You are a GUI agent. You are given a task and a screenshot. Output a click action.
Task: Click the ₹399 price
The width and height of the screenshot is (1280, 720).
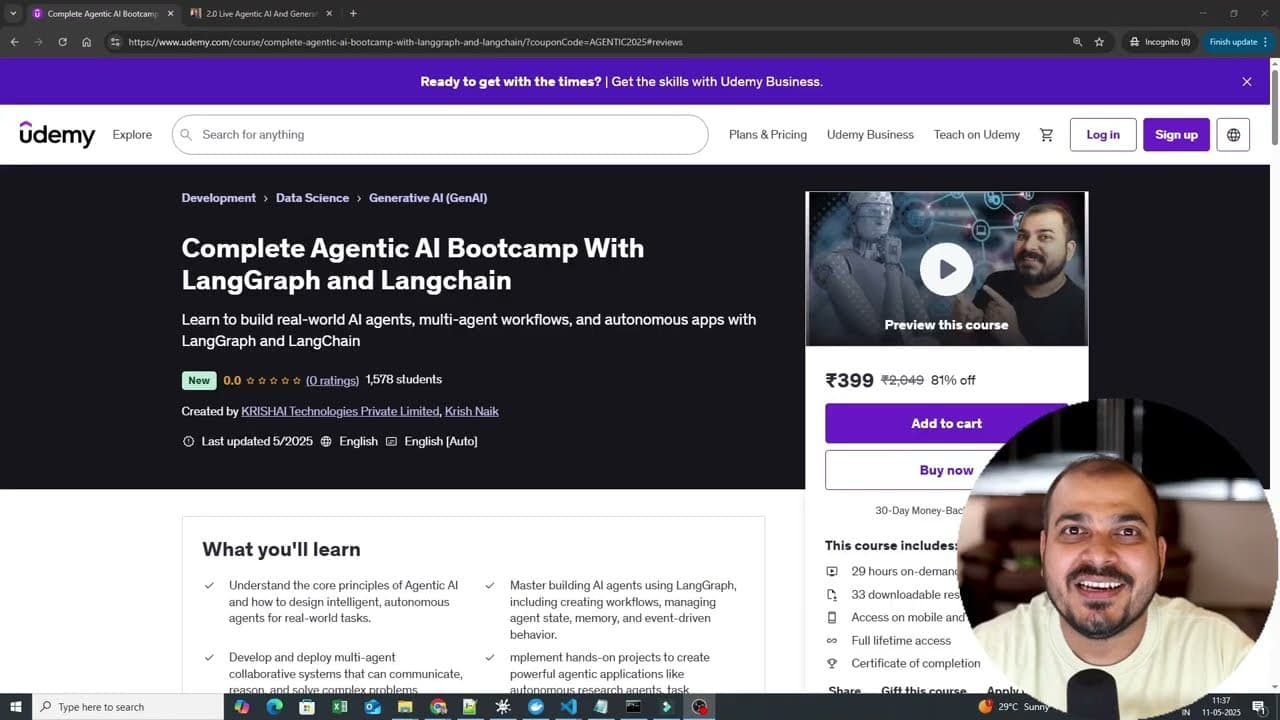tap(849, 380)
